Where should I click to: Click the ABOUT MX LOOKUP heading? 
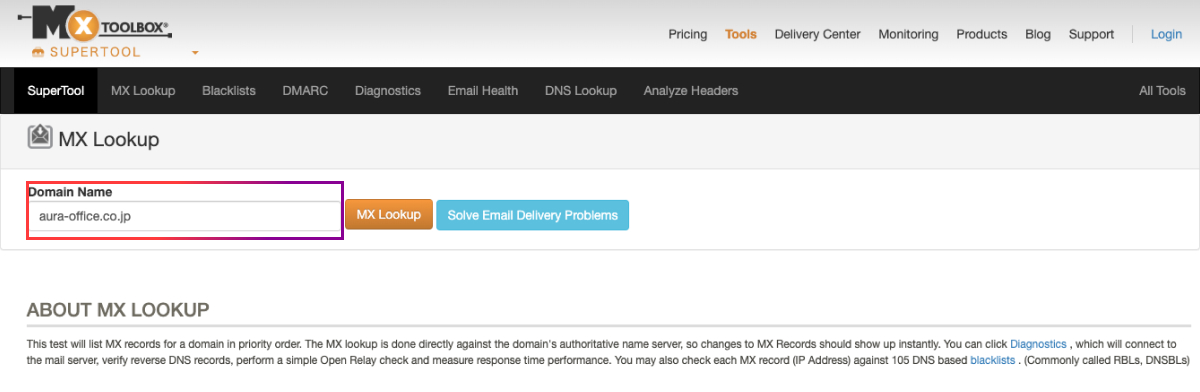118,309
